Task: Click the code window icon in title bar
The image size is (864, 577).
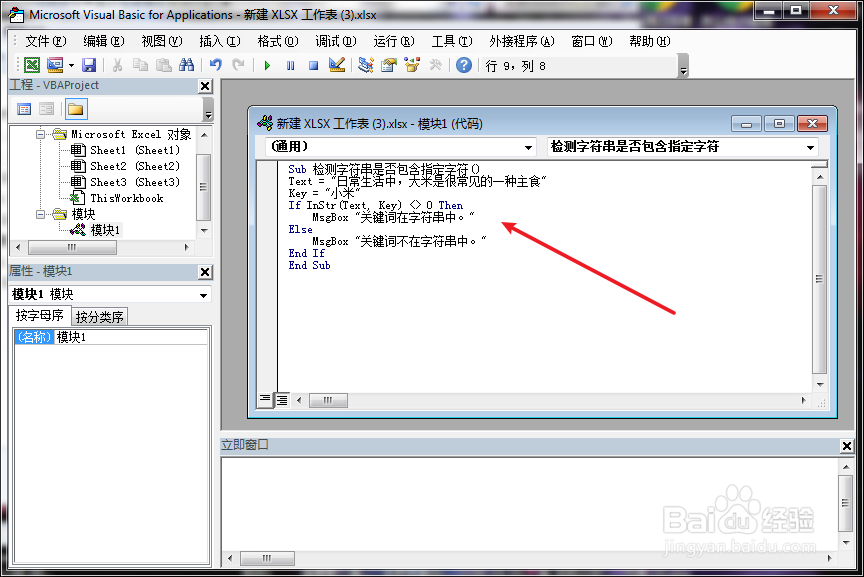Action: click(265, 123)
